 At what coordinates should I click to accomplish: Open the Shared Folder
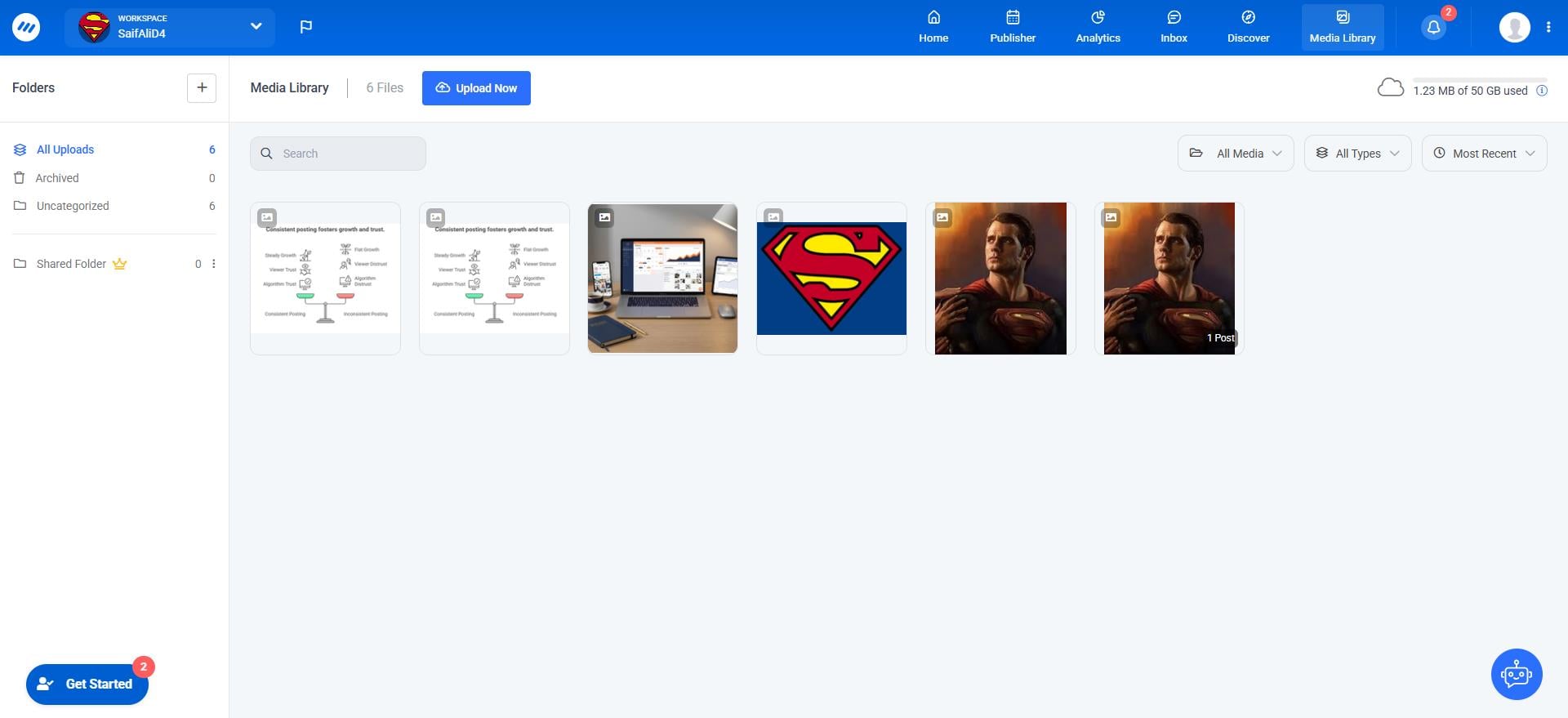point(71,264)
